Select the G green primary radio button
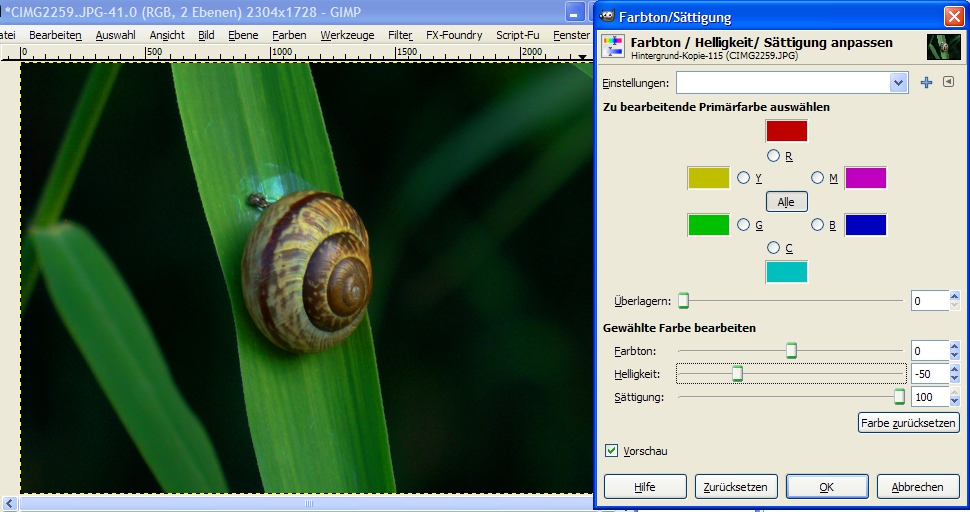970x512 pixels. click(x=744, y=224)
